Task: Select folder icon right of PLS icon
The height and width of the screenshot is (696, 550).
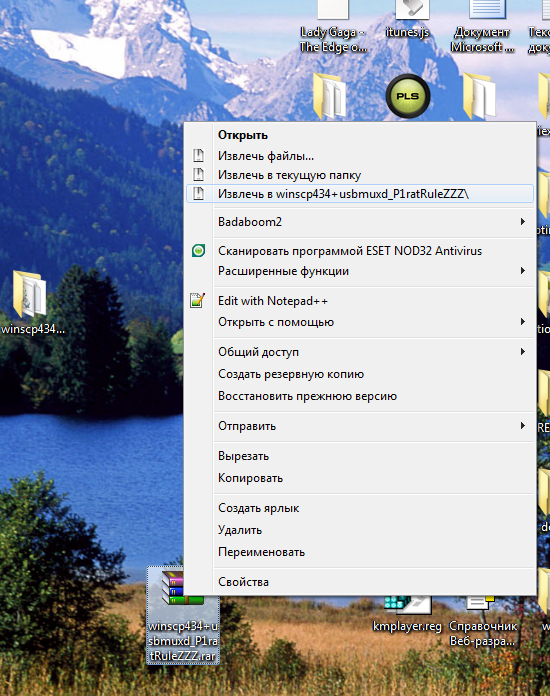Action: [479, 96]
